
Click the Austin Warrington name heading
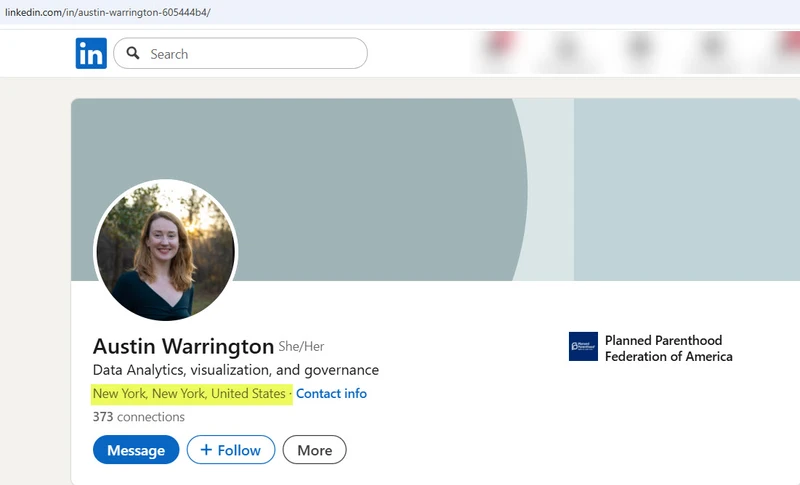183,347
